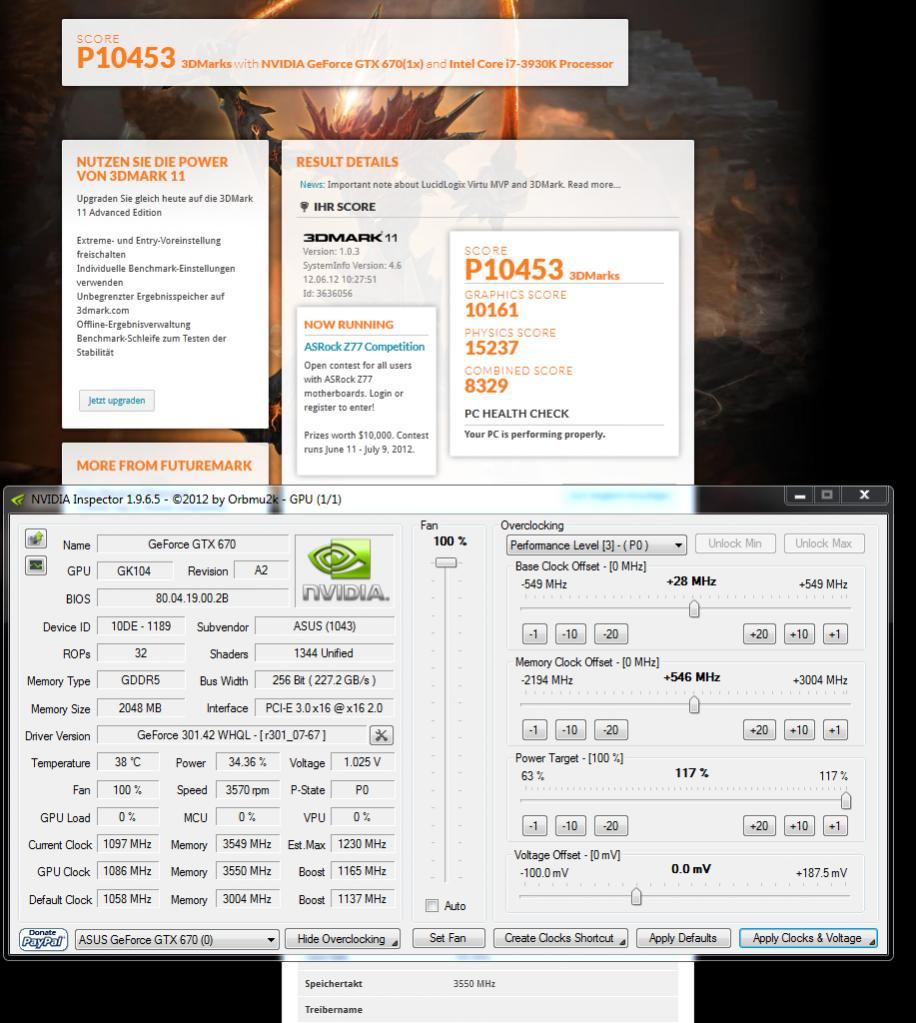
Task: Decrease Memory Clock Offset by 10
Action: [570, 730]
